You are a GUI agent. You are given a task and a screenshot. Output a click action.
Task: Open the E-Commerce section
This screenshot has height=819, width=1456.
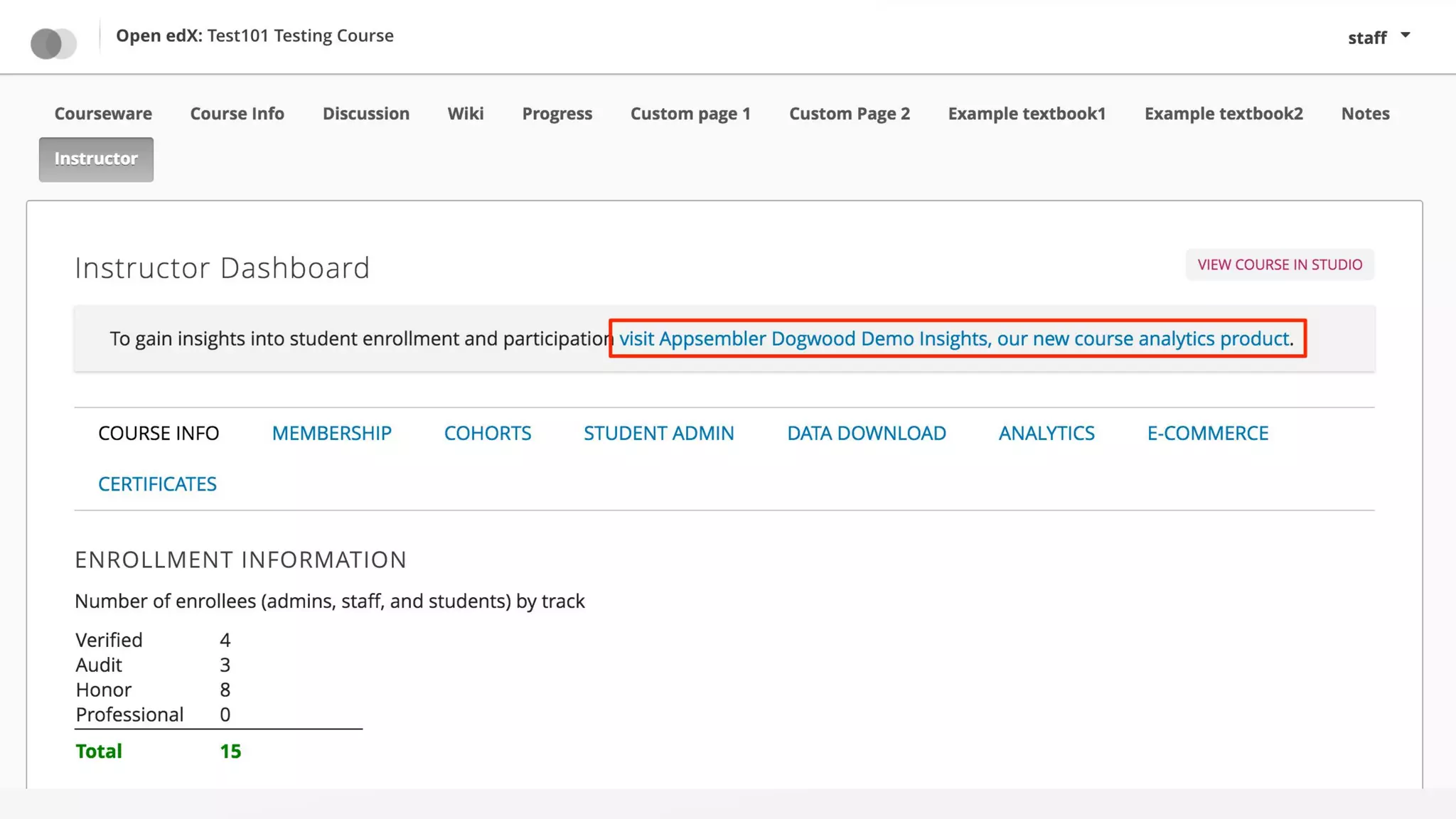[x=1207, y=433]
